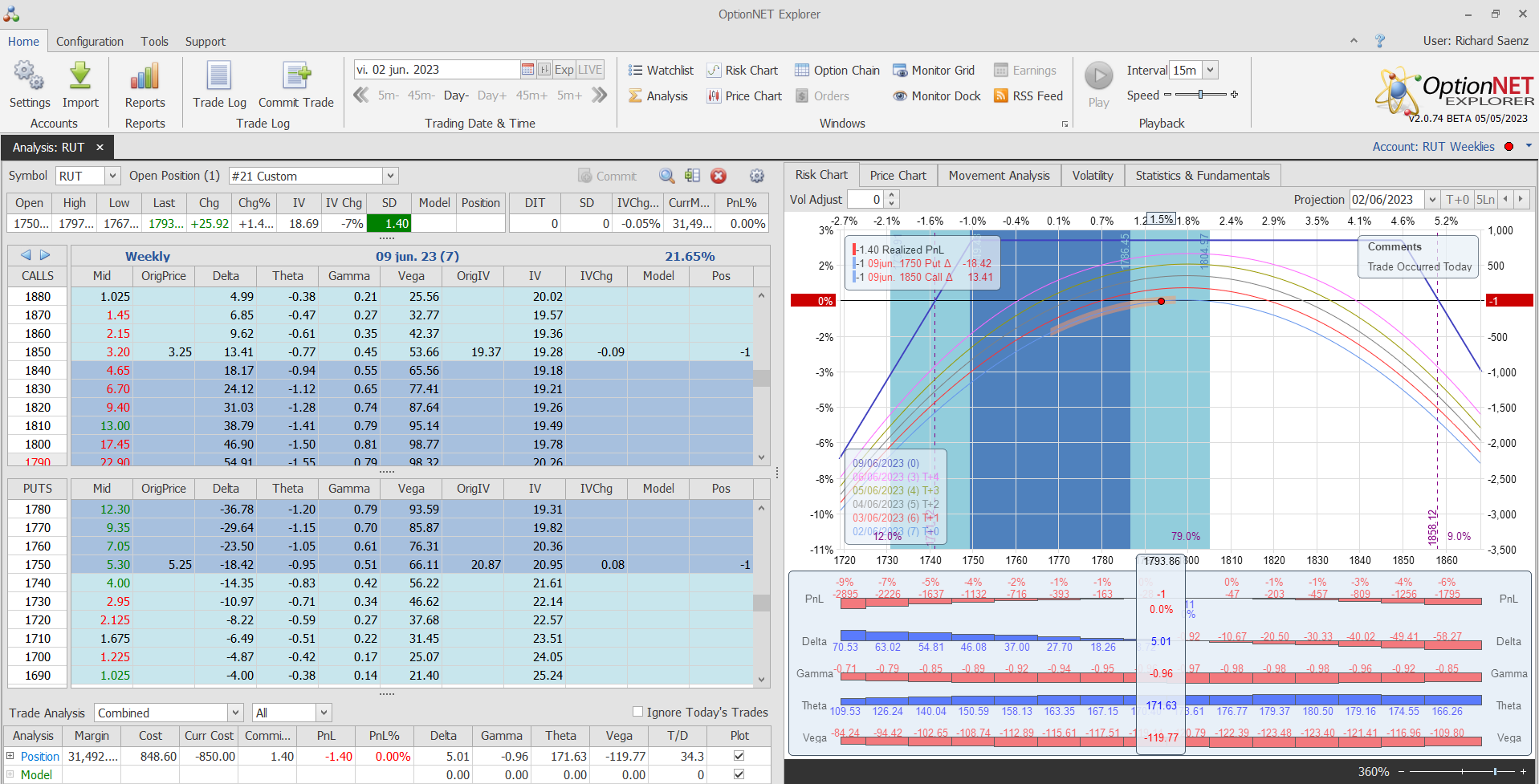
Task: Open the Interval 15m dropdown
Action: (1211, 71)
